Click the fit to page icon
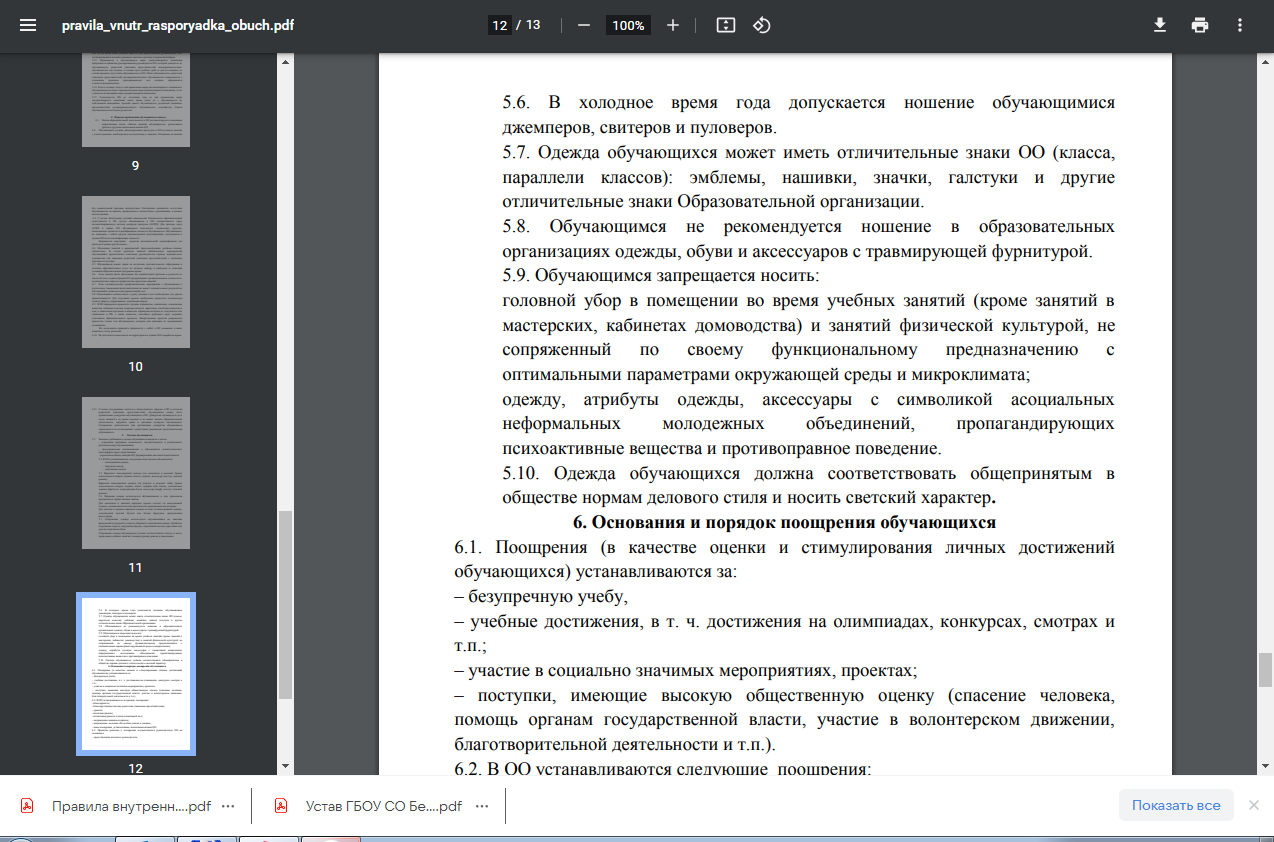 (x=726, y=25)
